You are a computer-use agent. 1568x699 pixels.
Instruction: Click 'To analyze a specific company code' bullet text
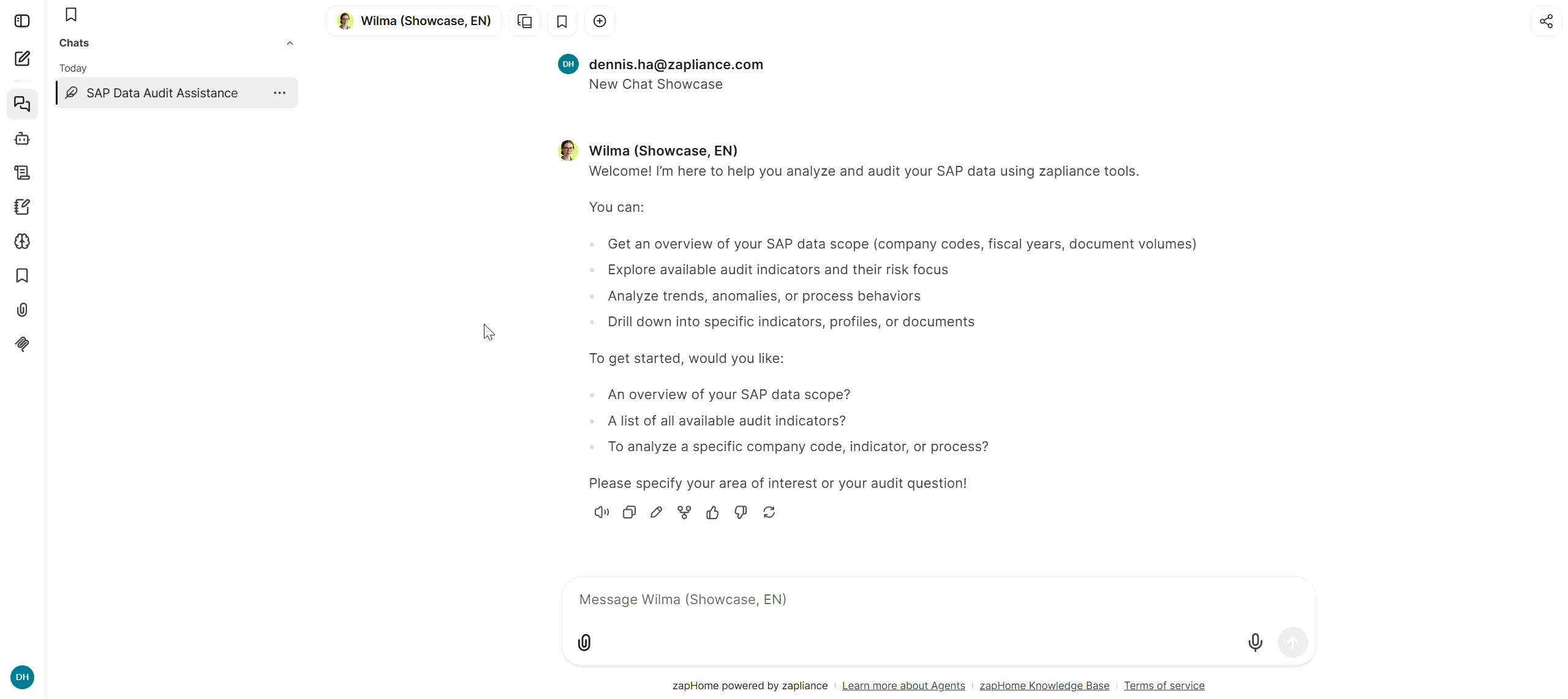click(798, 446)
